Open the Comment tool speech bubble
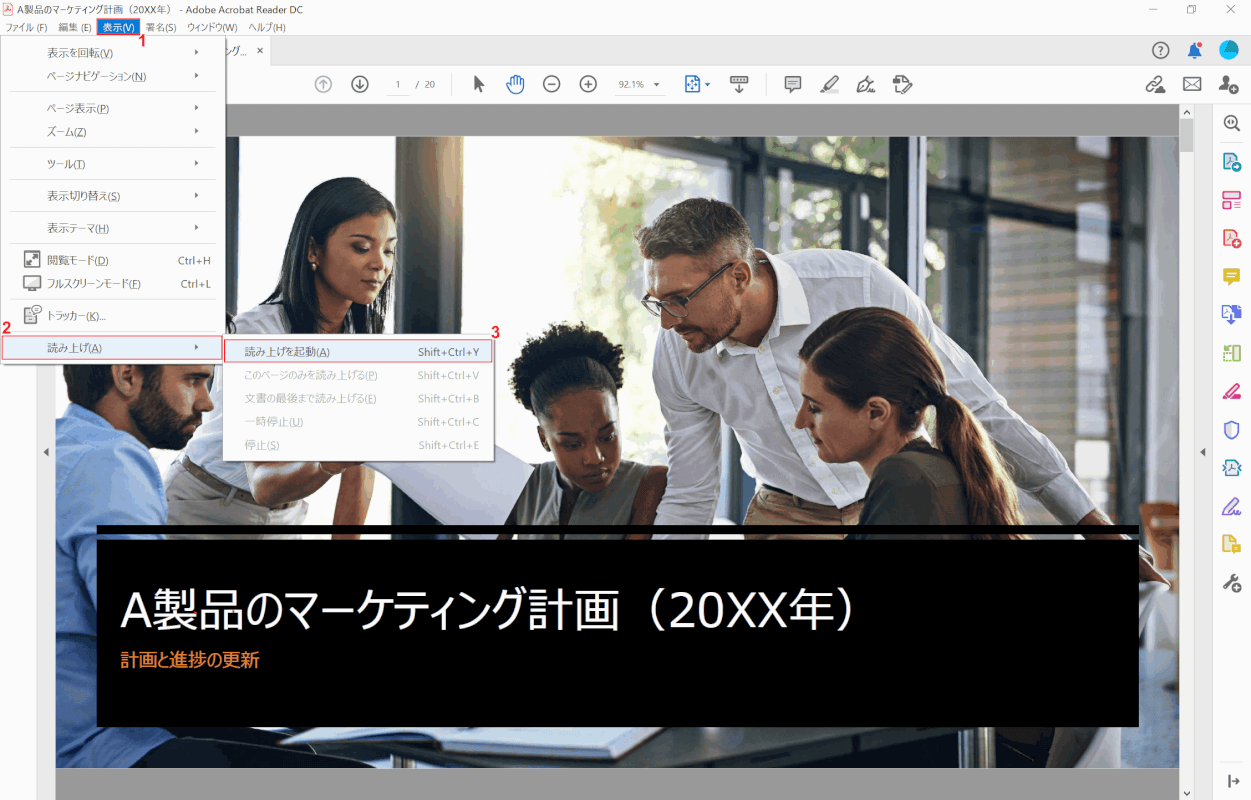The height and width of the screenshot is (800, 1251). click(x=792, y=84)
